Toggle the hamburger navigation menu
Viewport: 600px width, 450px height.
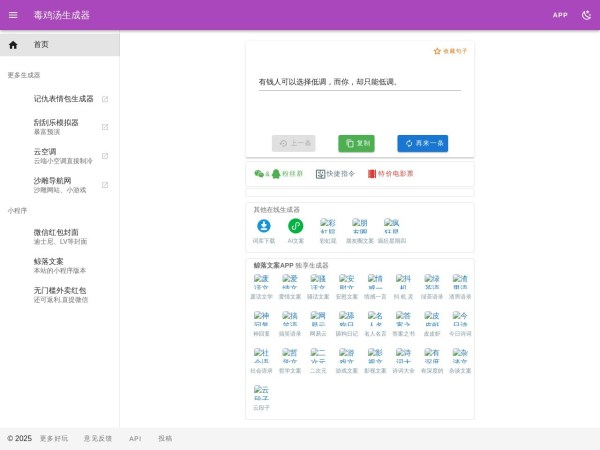(x=13, y=15)
